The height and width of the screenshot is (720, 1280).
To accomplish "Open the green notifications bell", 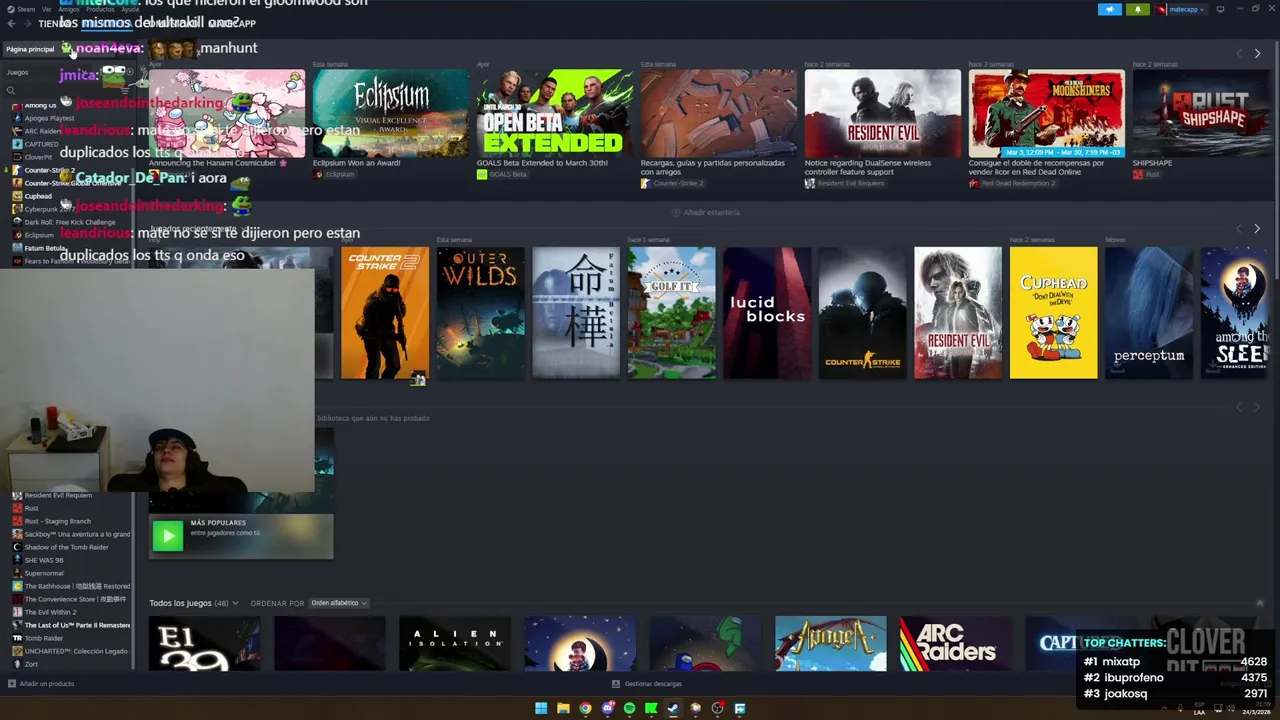I will click(1138, 9).
